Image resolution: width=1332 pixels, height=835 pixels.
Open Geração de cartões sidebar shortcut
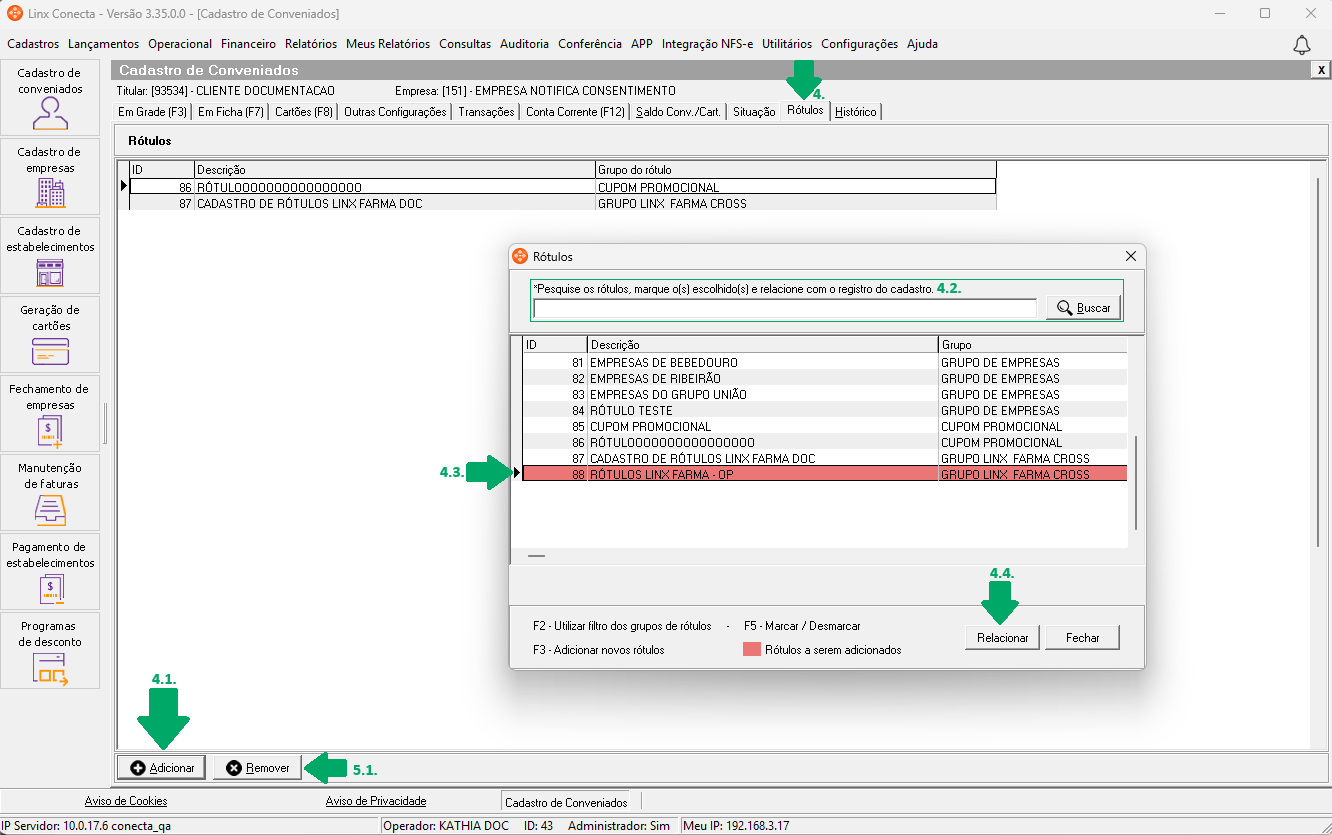[x=50, y=334]
